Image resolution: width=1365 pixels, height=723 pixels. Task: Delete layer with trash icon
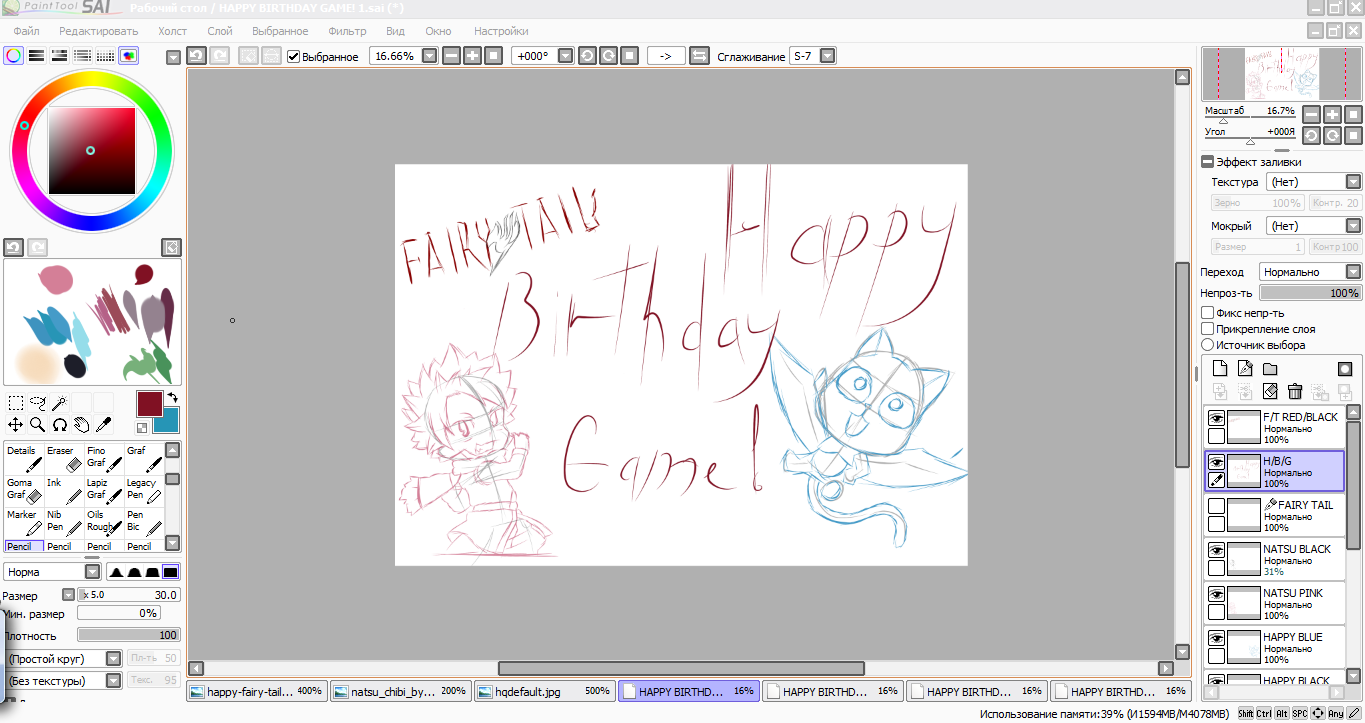coord(1295,391)
